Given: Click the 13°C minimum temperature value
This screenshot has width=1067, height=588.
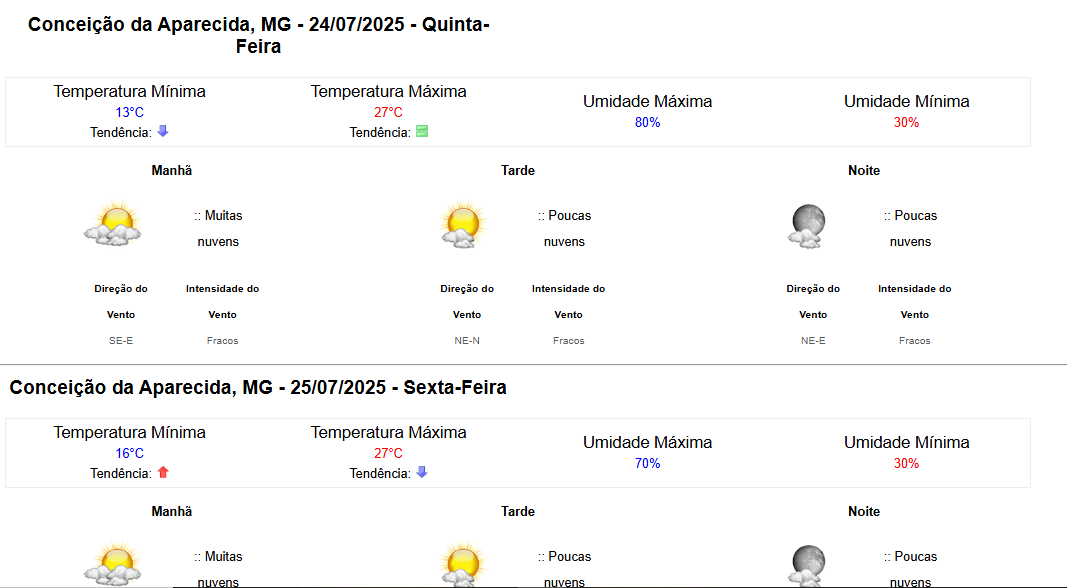Looking at the screenshot, I should 129,112.
